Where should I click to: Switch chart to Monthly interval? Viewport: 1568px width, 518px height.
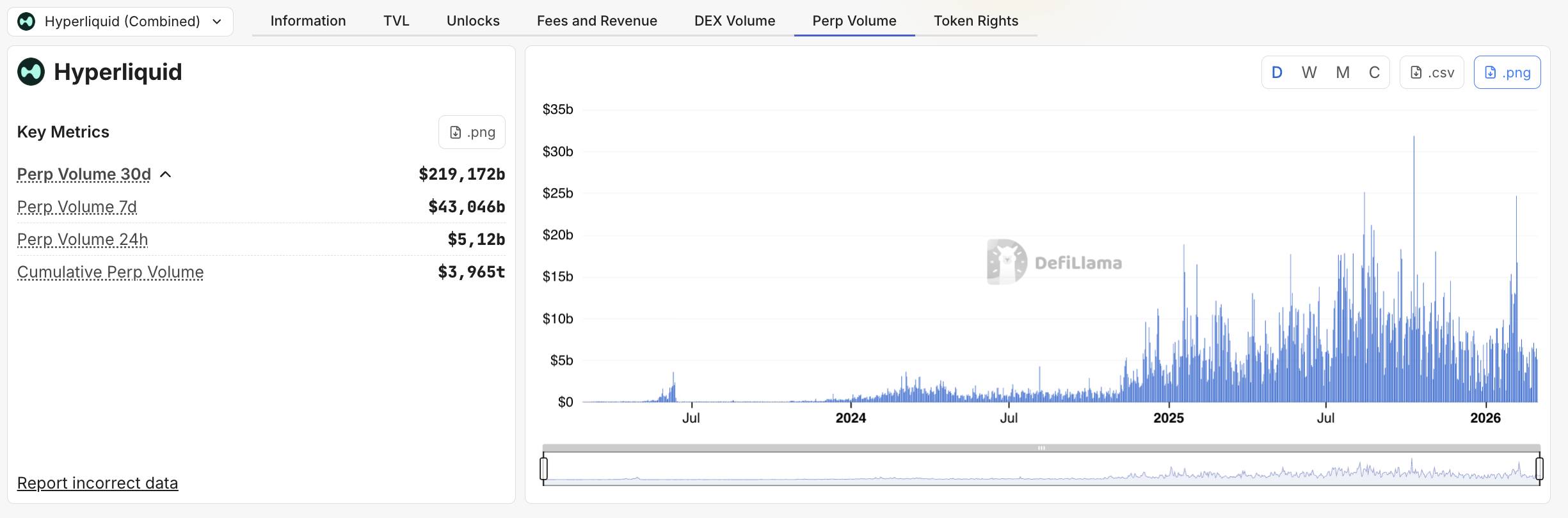coord(1343,73)
